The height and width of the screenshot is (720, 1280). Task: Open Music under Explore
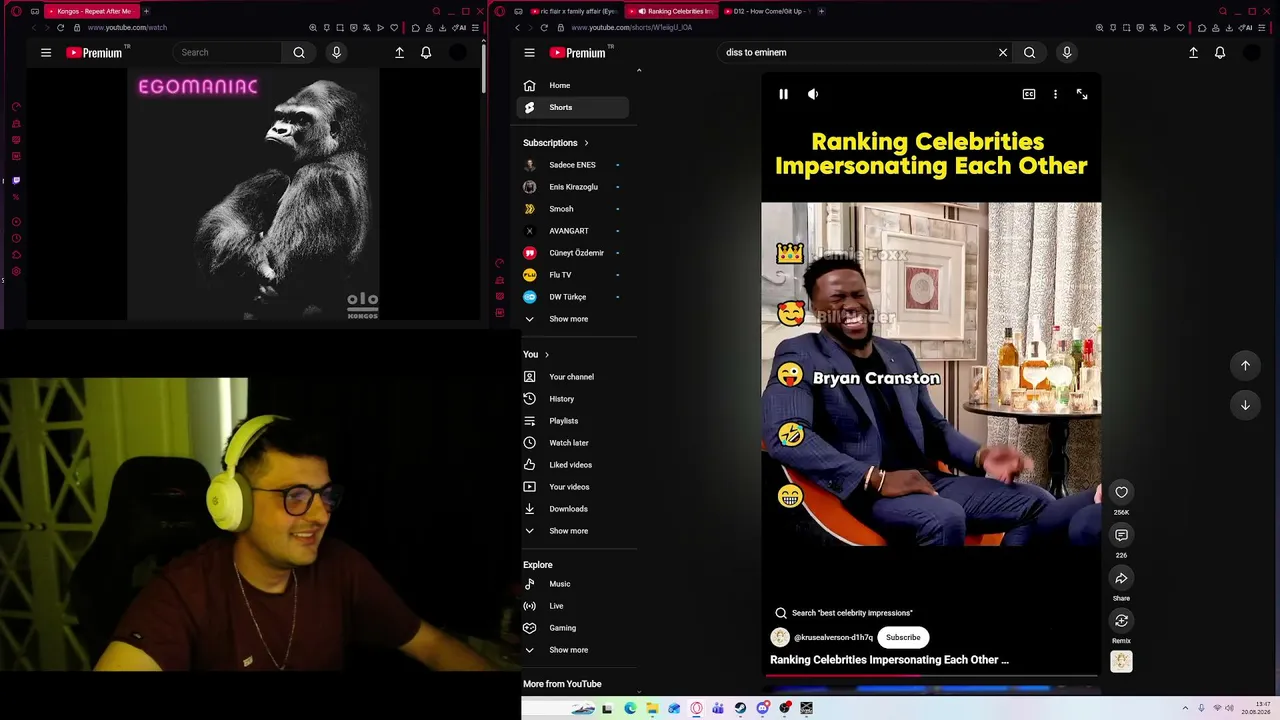(x=573, y=584)
